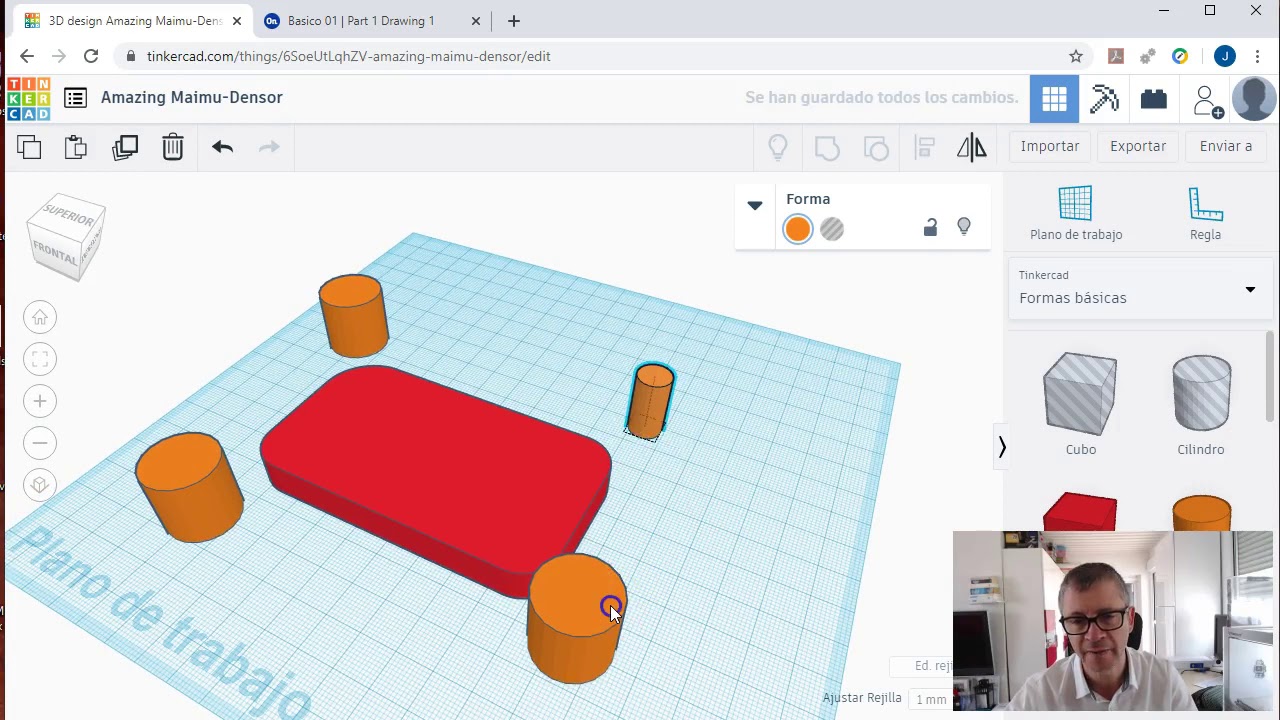Open the browser profile J avatar
Viewport: 1280px width, 720px height.
tap(1225, 56)
